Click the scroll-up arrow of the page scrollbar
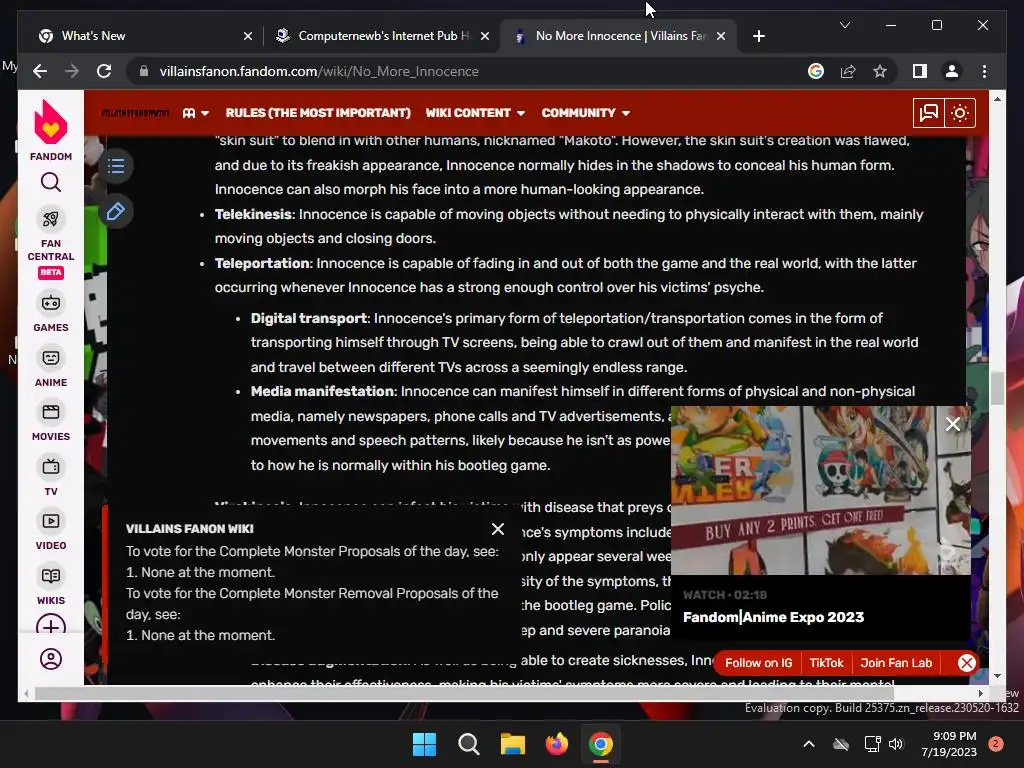This screenshot has height=768, width=1024. pyautogui.click(x=997, y=99)
